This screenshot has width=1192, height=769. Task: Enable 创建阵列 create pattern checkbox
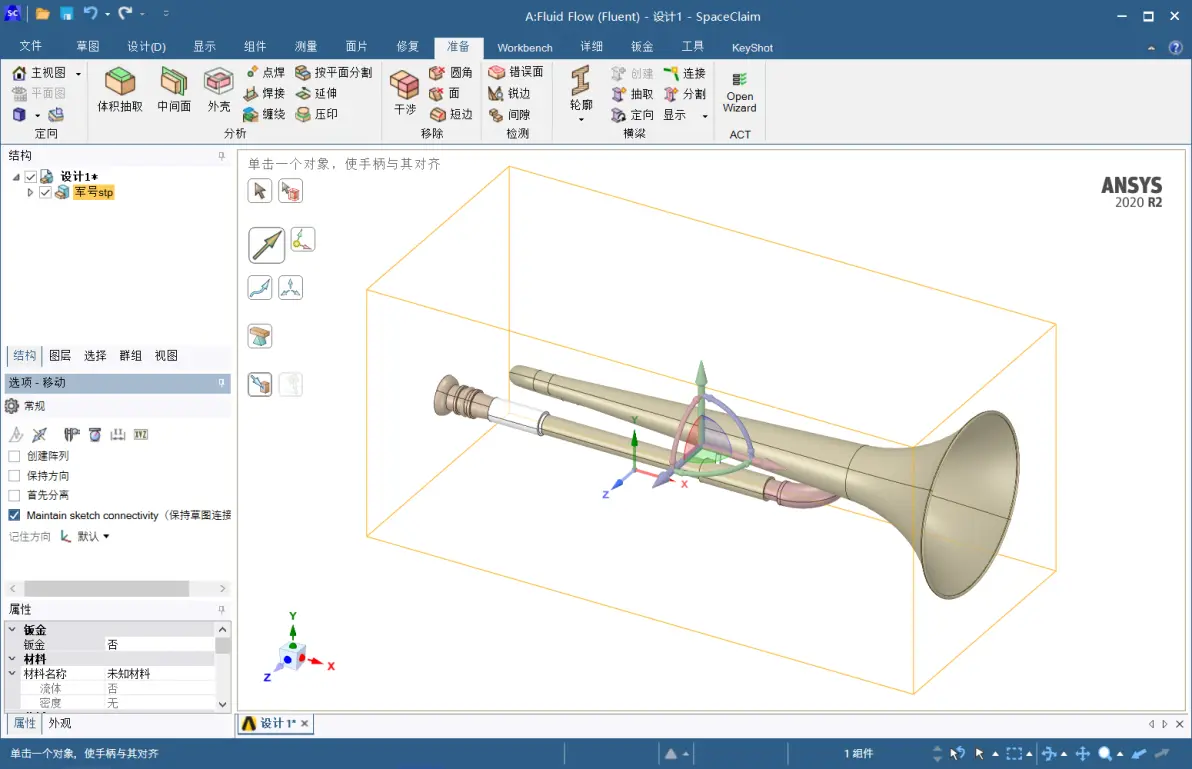coord(14,456)
